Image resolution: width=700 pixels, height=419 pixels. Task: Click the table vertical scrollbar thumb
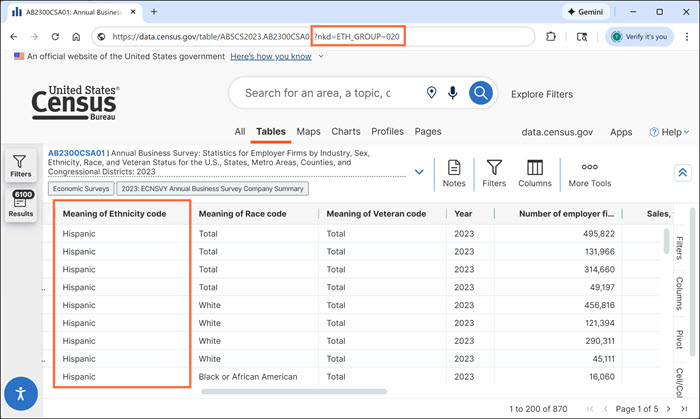[x=666, y=241]
